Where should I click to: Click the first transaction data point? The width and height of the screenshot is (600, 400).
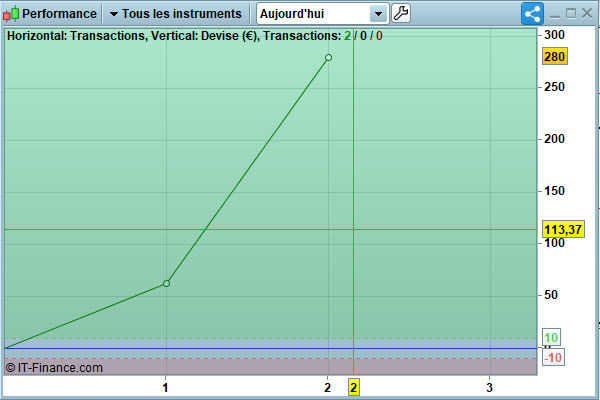[x=166, y=283]
